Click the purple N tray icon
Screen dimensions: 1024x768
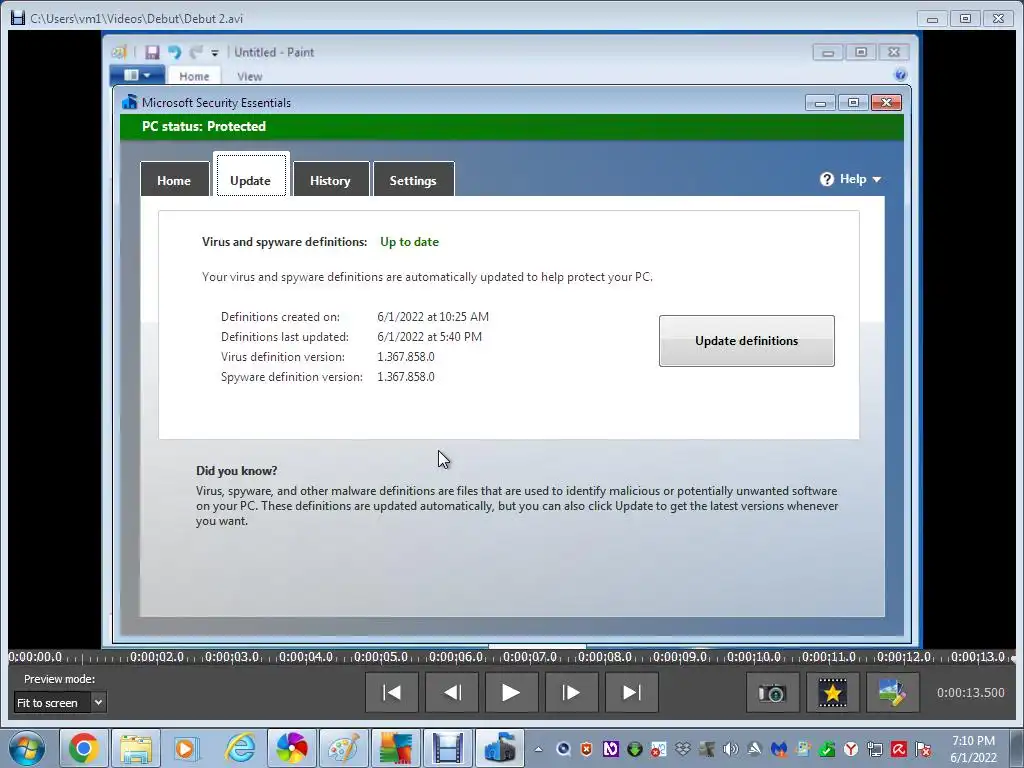tap(611, 749)
